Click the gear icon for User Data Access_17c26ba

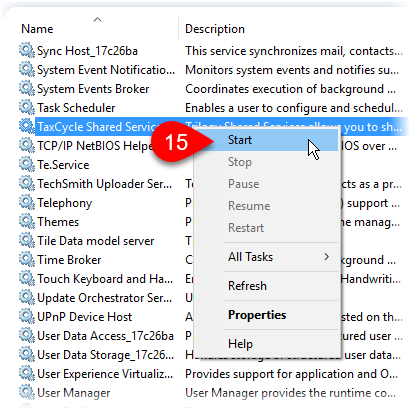27,335
